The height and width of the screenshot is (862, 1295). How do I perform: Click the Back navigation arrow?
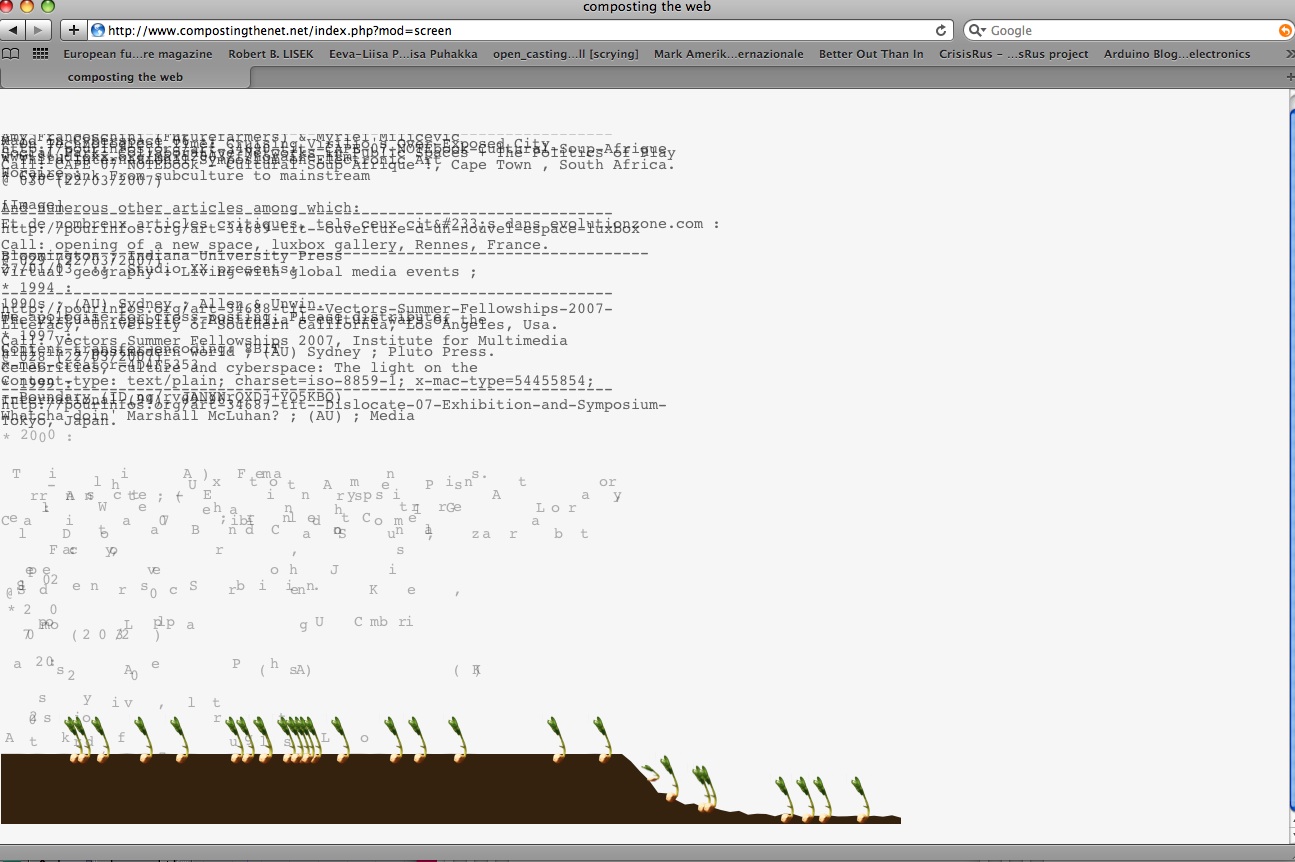[x=14, y=31]
